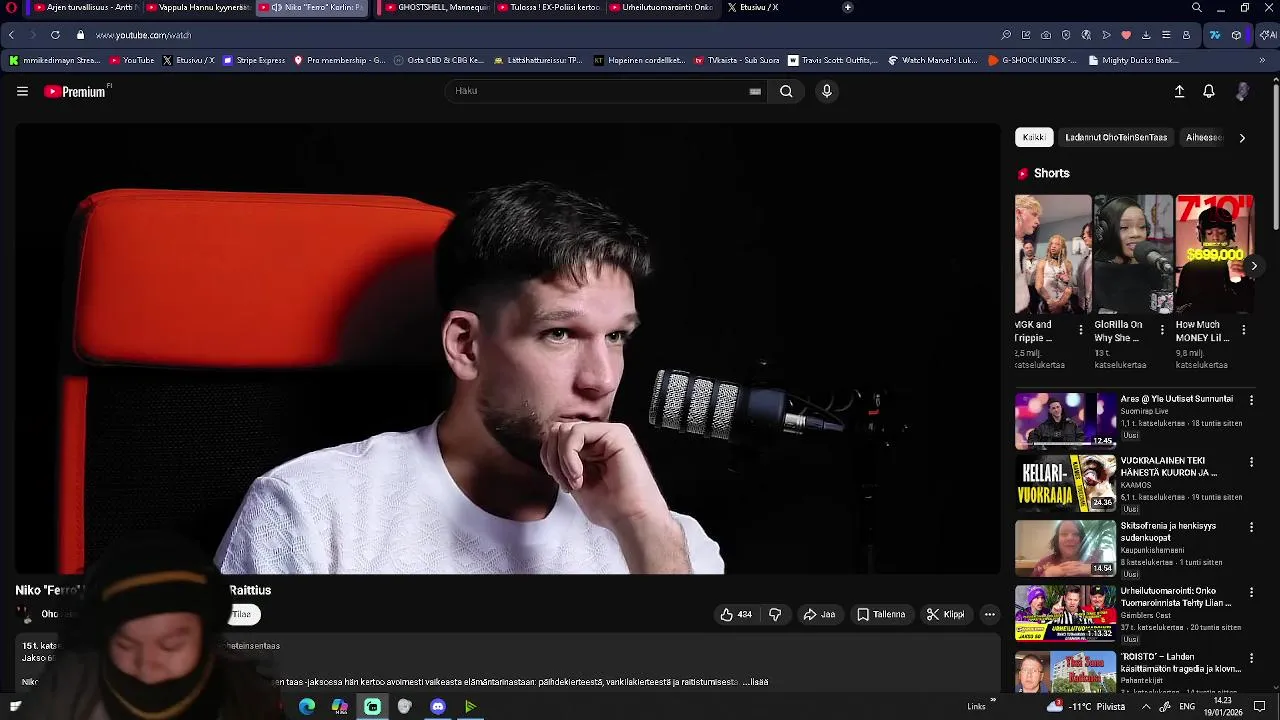
Task: Show hidden system tray icons chevron
Action: (1146, 706)
